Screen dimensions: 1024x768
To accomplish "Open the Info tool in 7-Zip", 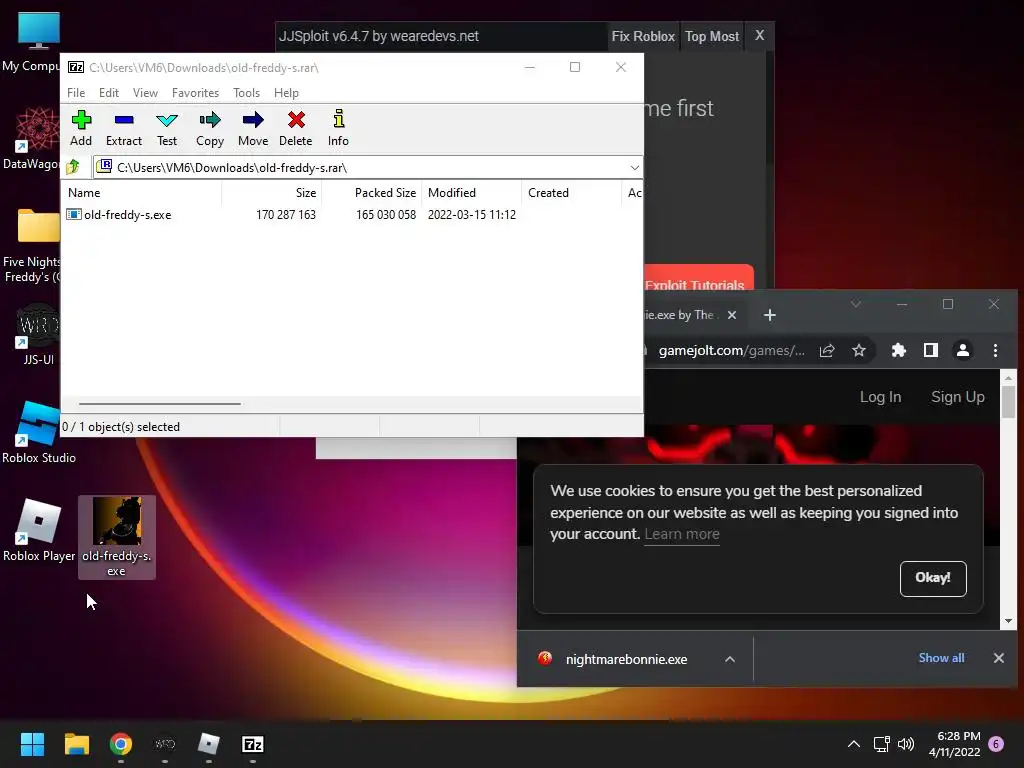I will [338, 128].
